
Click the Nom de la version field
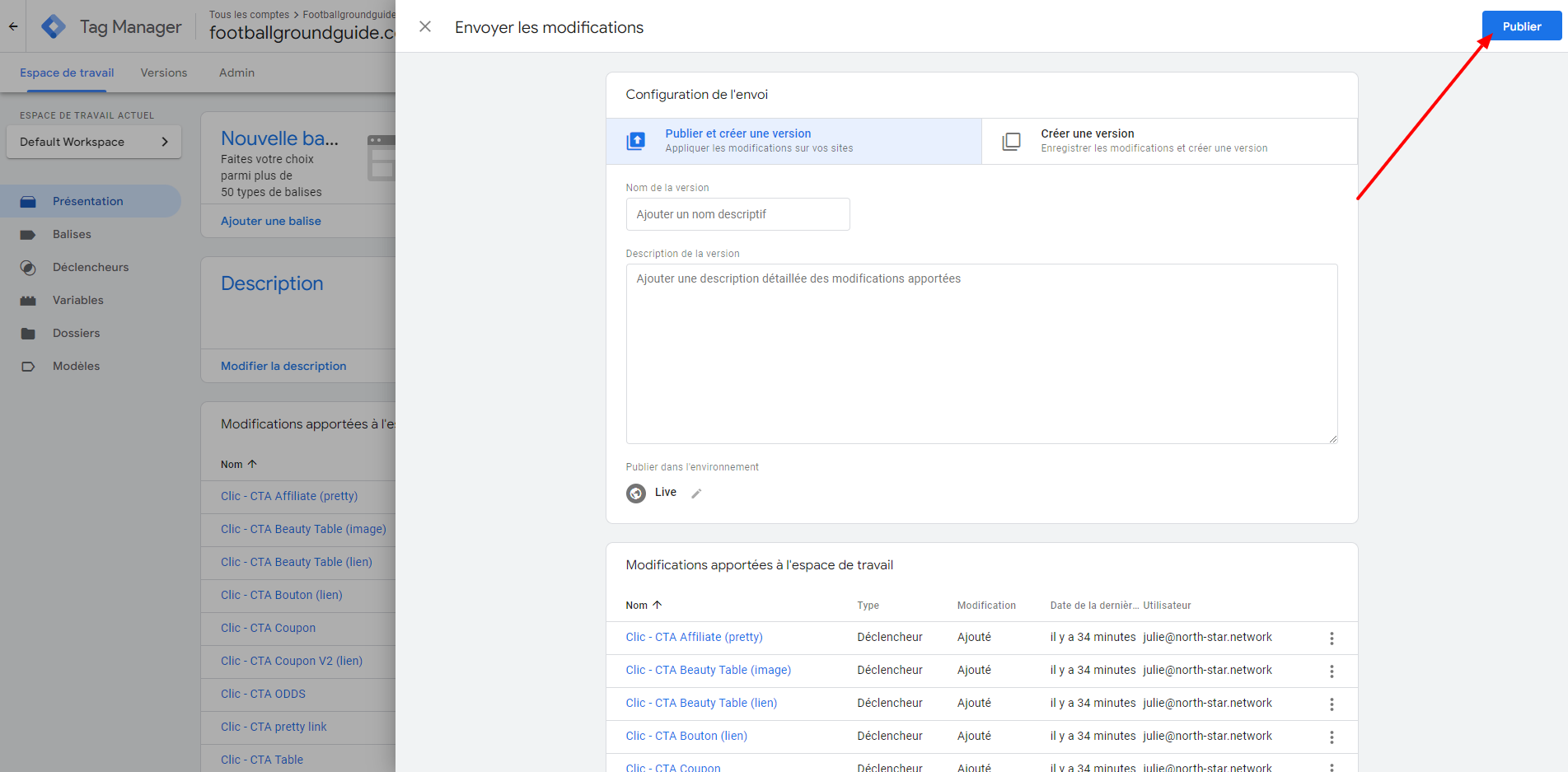tap(737, 214)
